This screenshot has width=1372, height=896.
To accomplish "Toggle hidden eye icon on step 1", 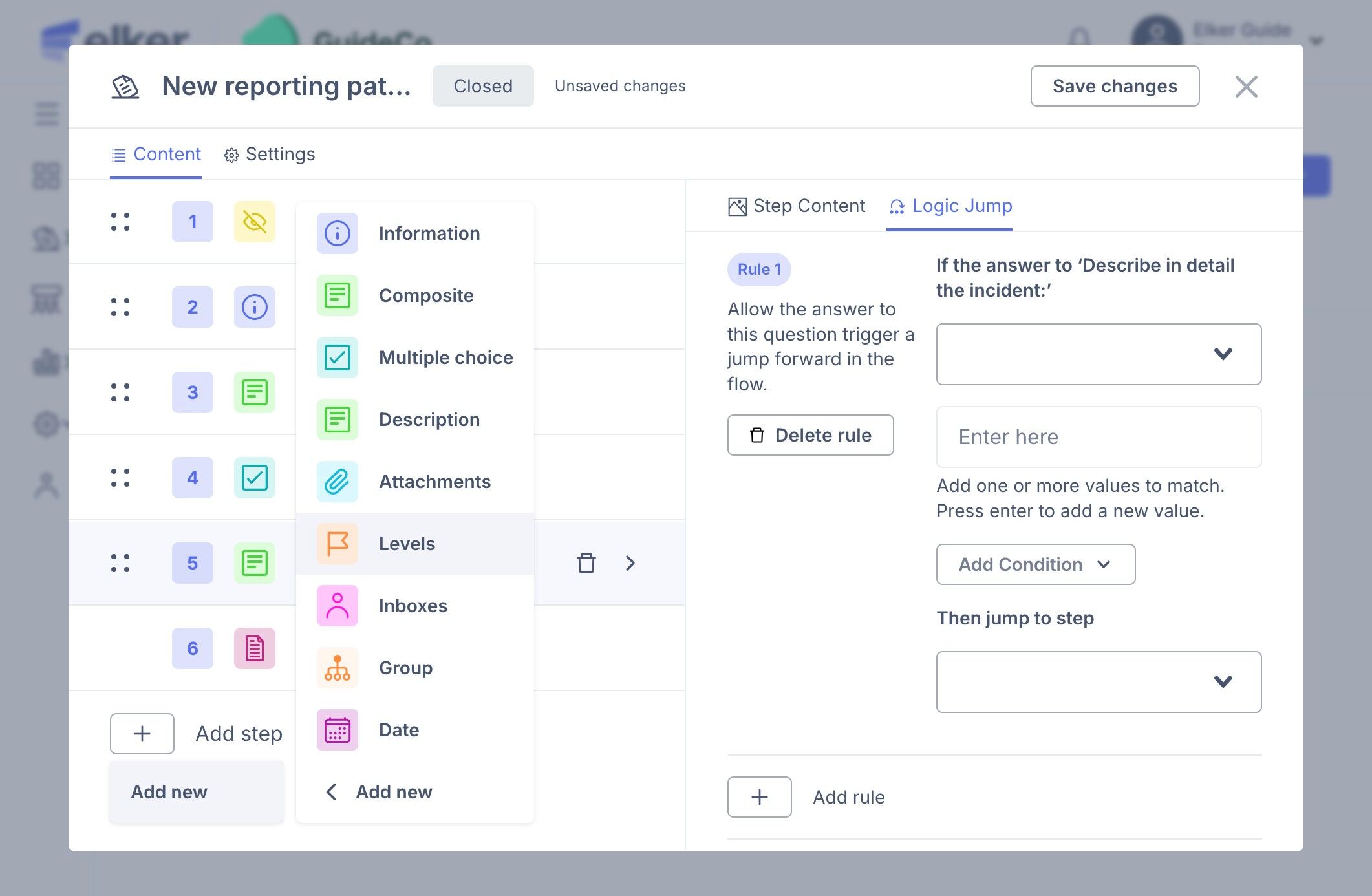I will click(254, 222).
